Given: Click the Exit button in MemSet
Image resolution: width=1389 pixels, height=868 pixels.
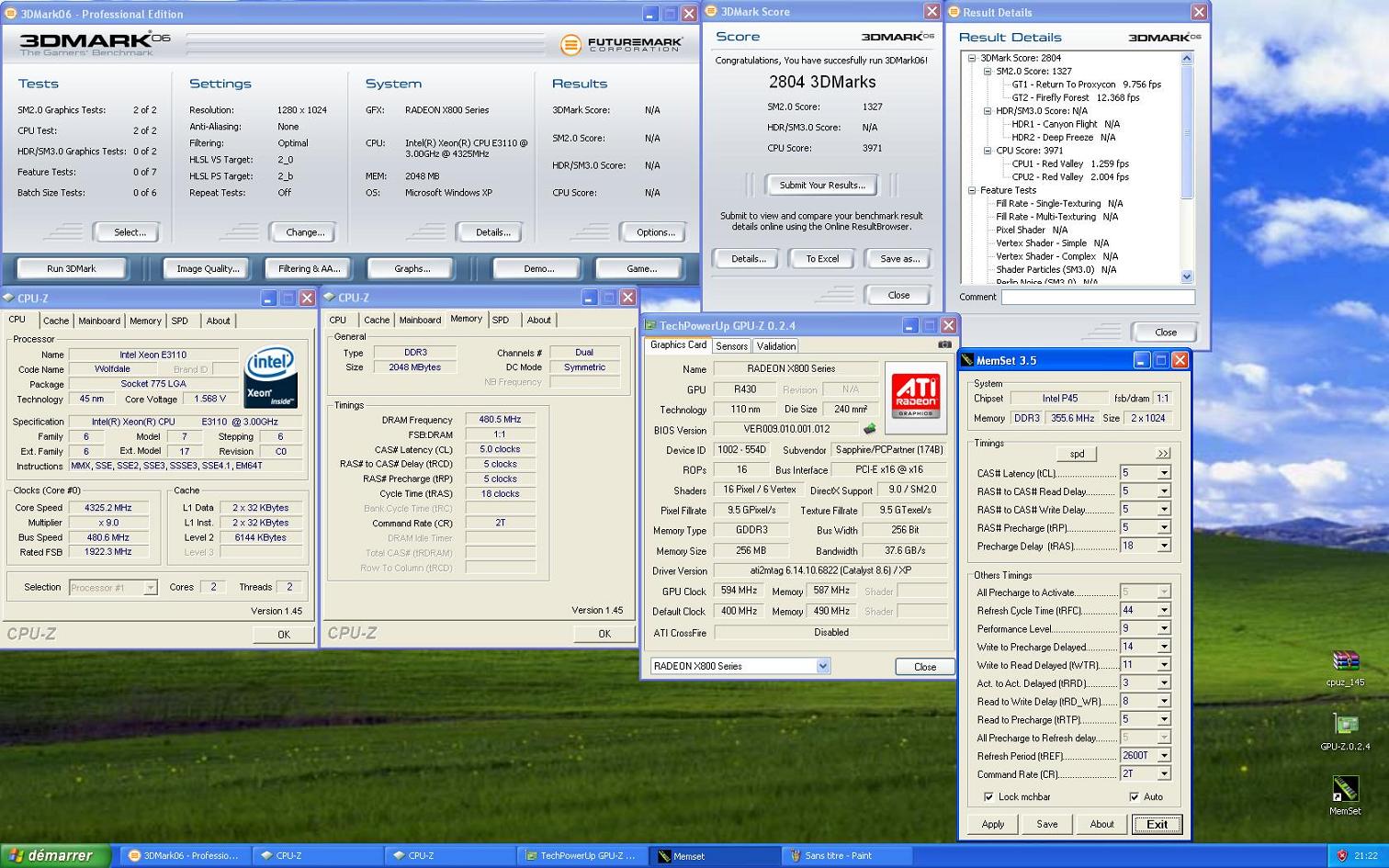Looking at the screenshot, I should pos(1157,824).
